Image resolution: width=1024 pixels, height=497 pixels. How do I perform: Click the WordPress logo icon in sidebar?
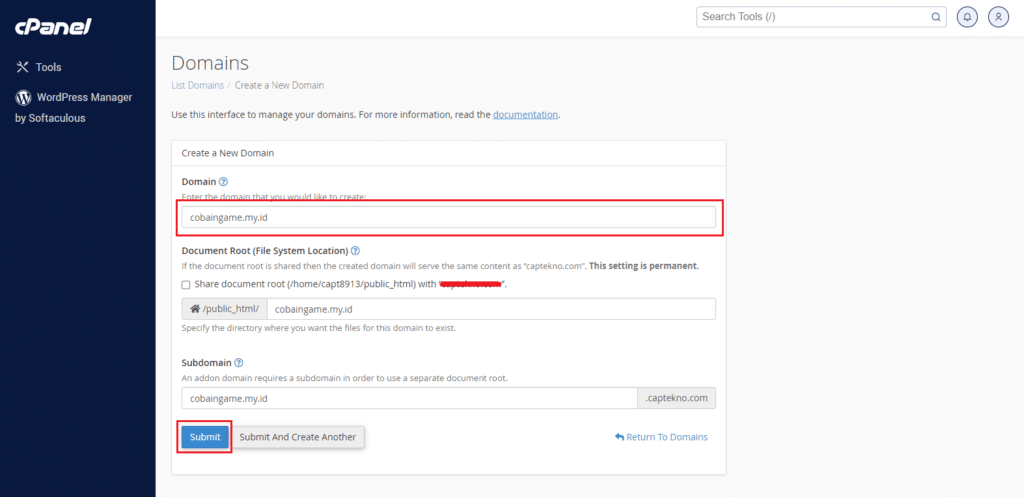click(24, 98)
